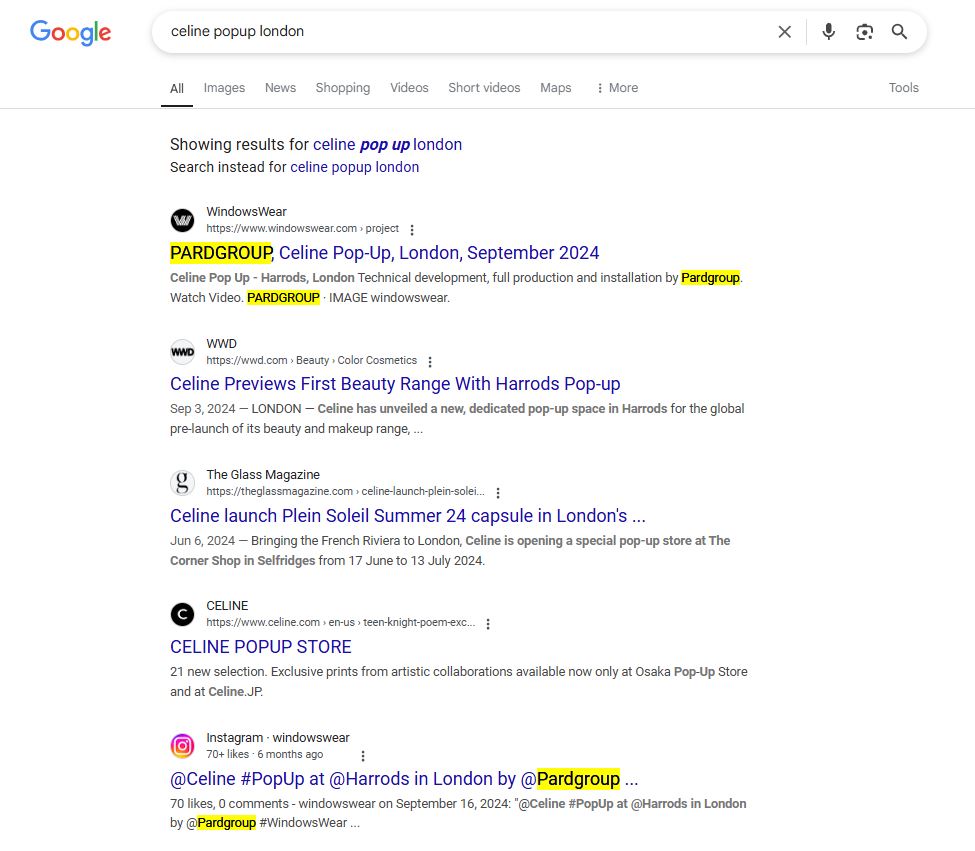975x851 pixels.
Task: Open the 'CELINE POPUP STORE' result
Action: point(261,647)
